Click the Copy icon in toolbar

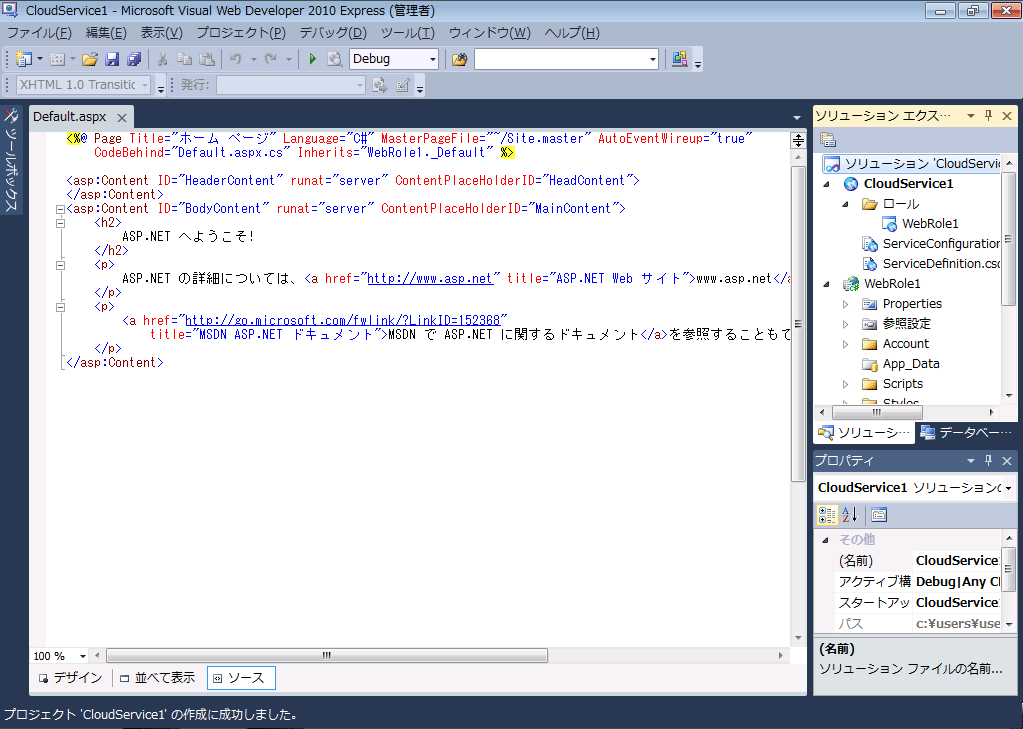[x=185, y=59]
